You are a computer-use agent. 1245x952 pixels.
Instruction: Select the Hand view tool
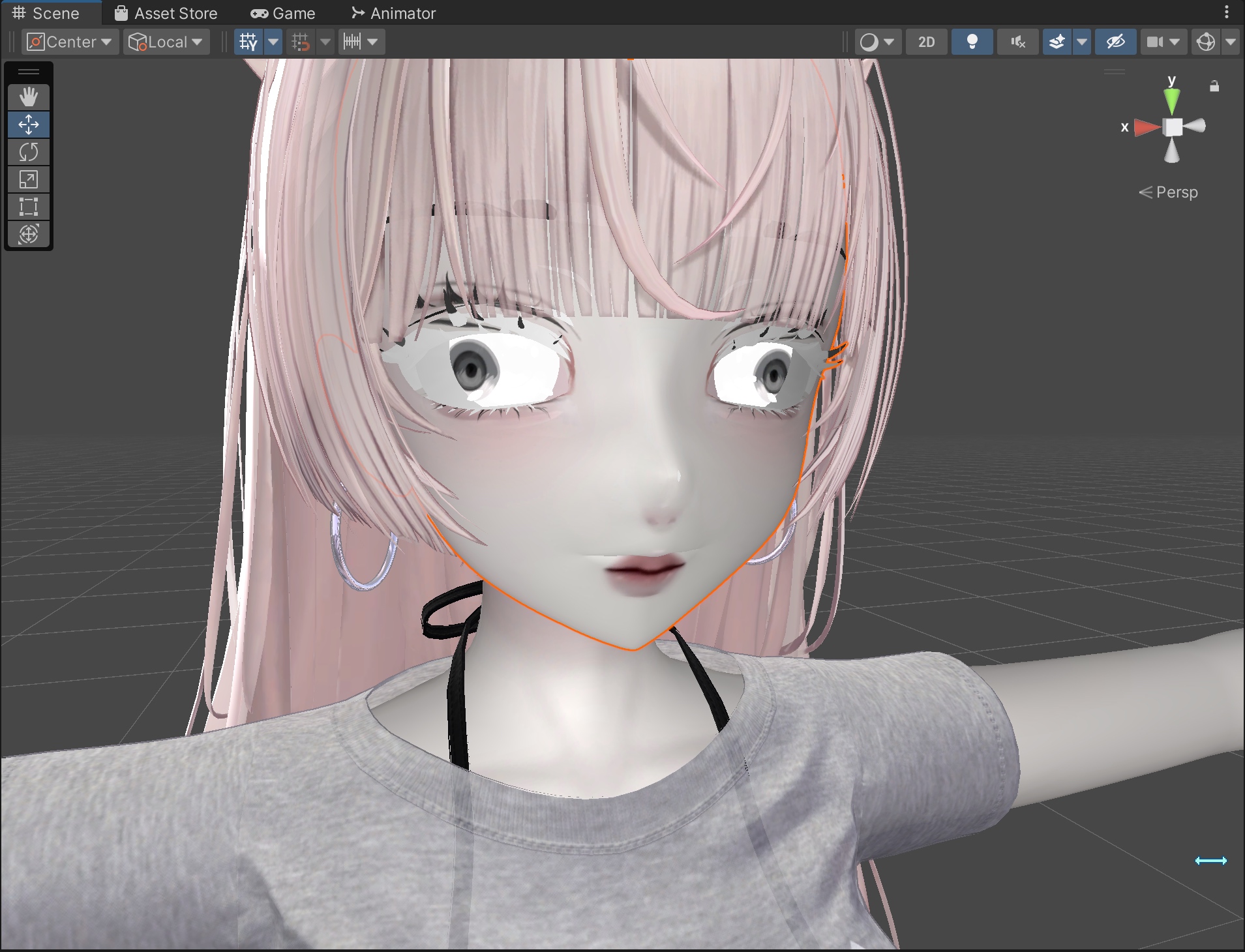pos(29,97)
